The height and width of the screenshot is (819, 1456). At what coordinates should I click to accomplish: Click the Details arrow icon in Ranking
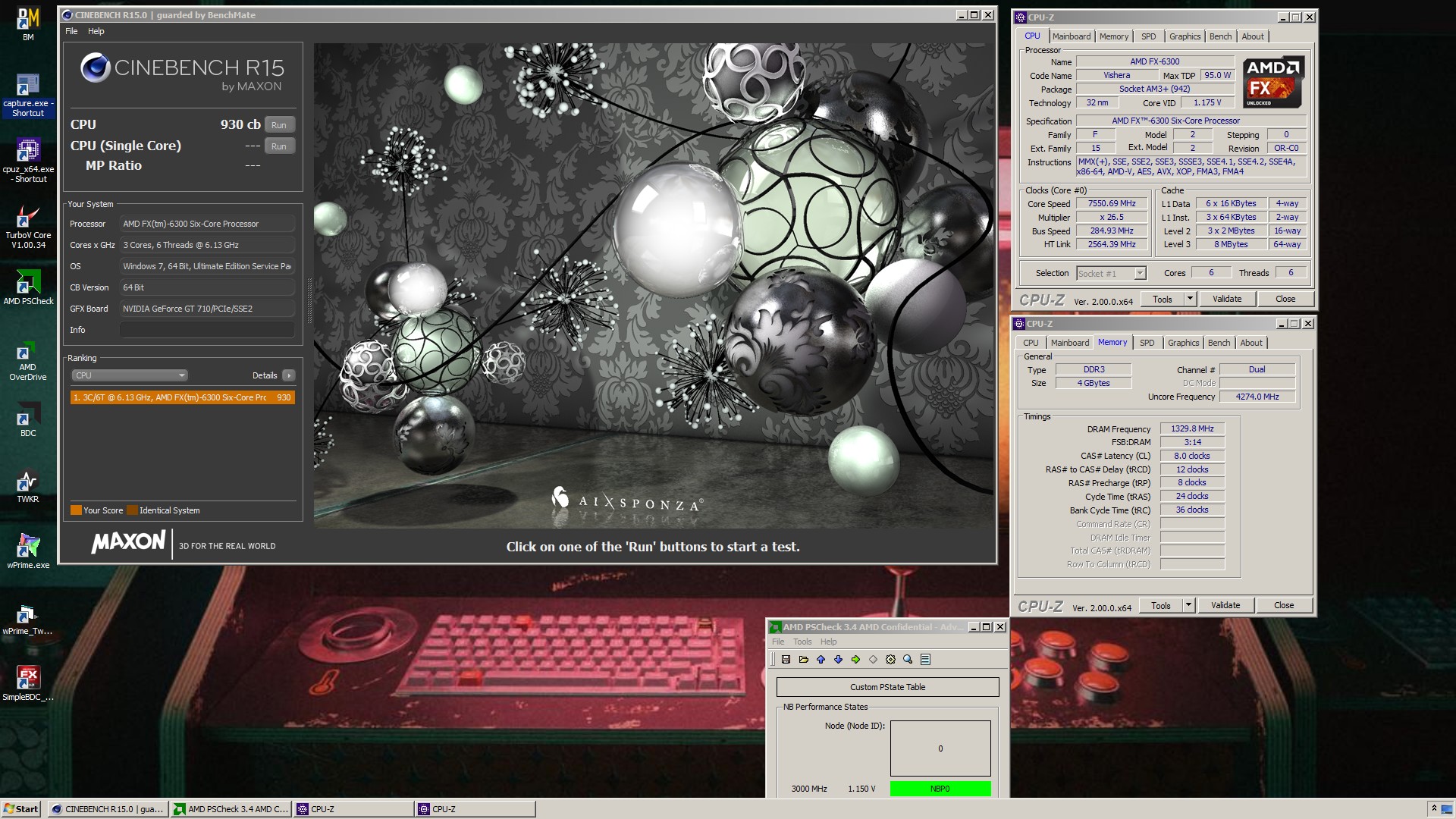289,375
